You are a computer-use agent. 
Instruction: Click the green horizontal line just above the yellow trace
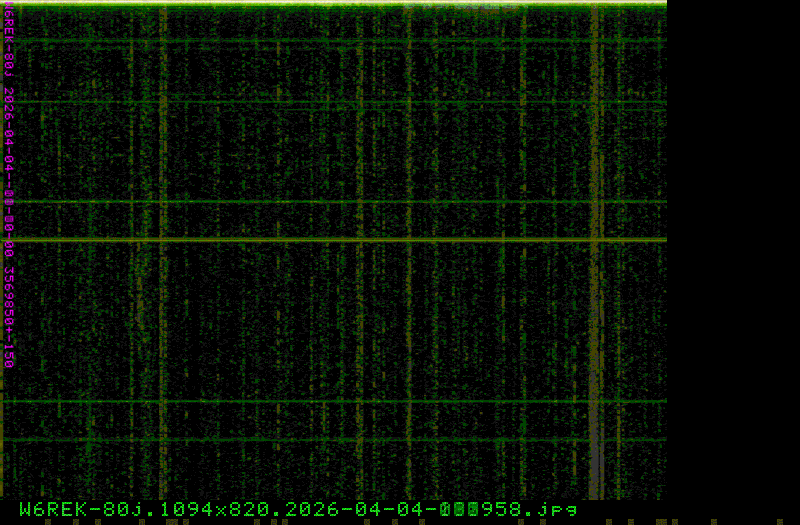point(300,202)
